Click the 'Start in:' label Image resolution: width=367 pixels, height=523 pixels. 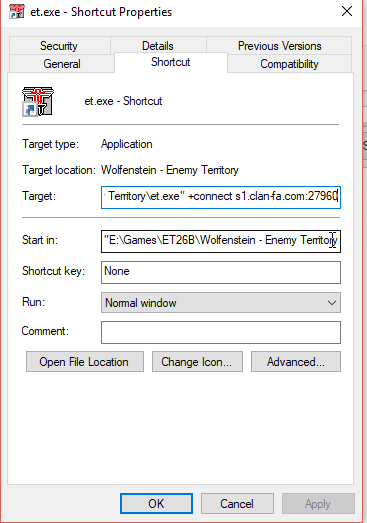click(40, 240)
